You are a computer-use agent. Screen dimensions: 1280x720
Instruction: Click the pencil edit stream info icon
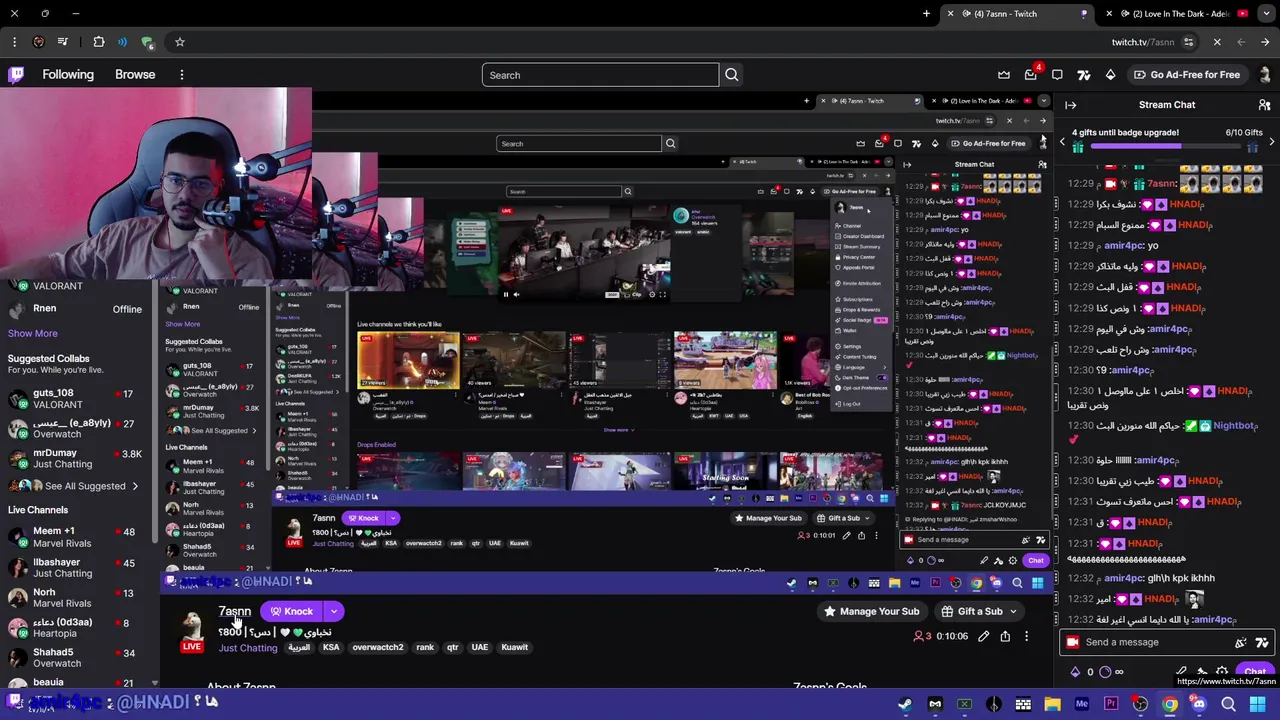(x=984, y=636)
